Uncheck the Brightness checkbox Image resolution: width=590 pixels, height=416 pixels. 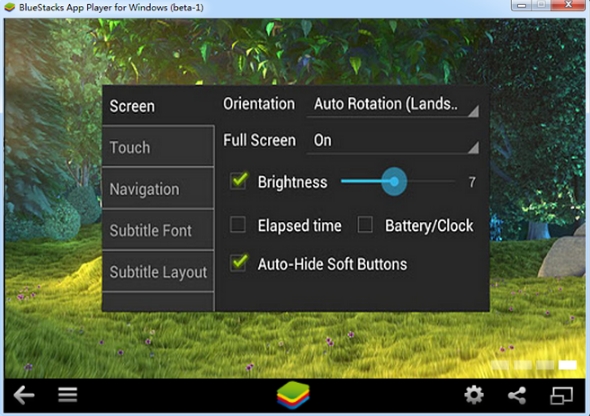pyautogui.click(x=239, y=181)
